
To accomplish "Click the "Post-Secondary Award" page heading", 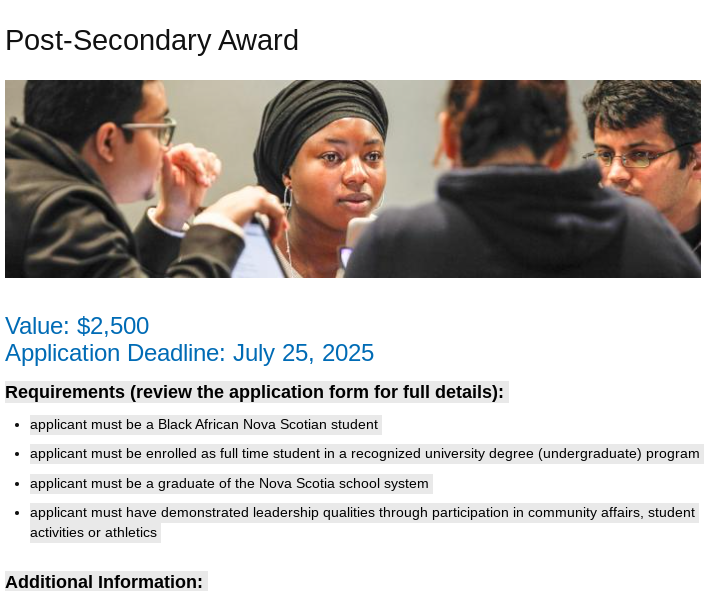I will tap(152, 41).
